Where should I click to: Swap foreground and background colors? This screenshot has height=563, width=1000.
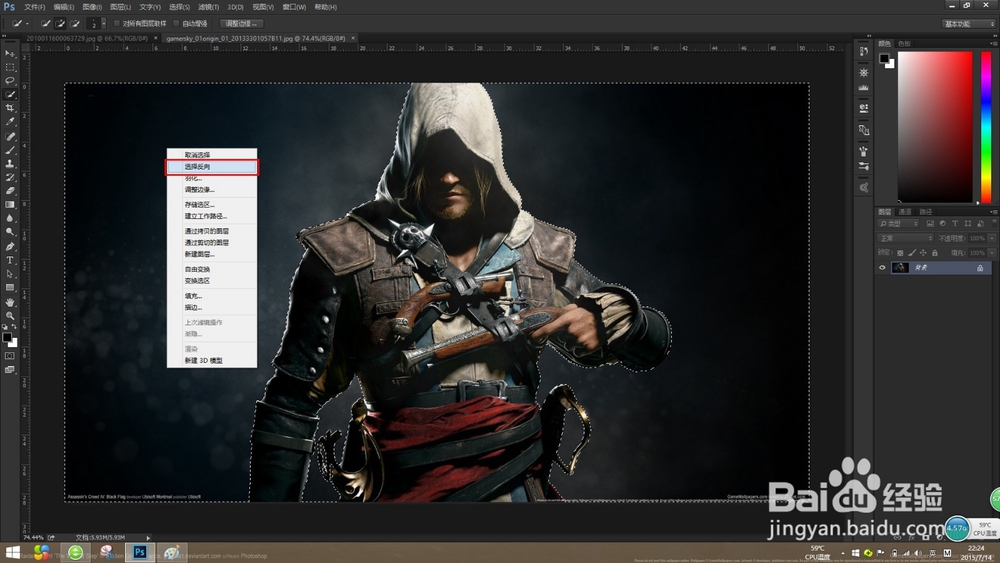pos(15,326)
